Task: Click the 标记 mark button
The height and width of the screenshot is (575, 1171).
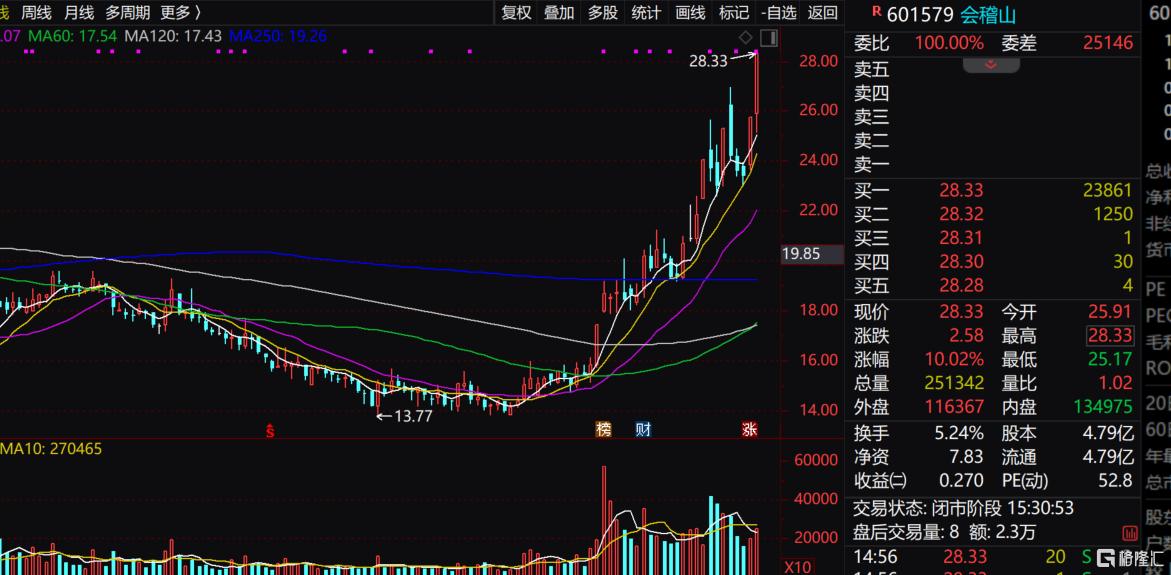Action: pyautogui.click(x=733, y=12)
